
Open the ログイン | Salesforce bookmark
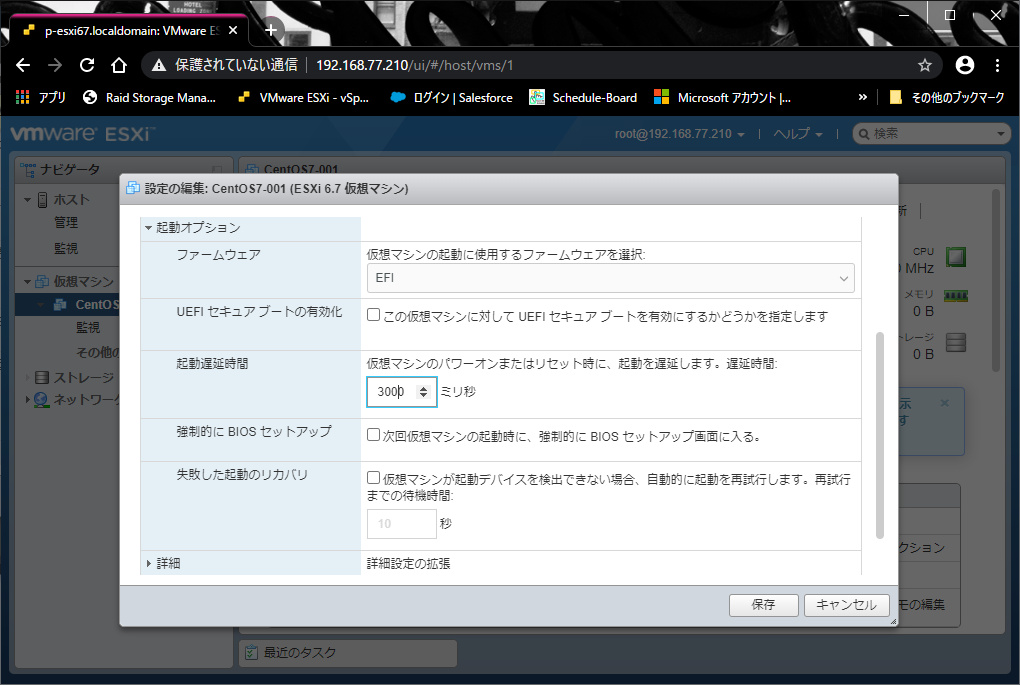(x=451, y=98)
